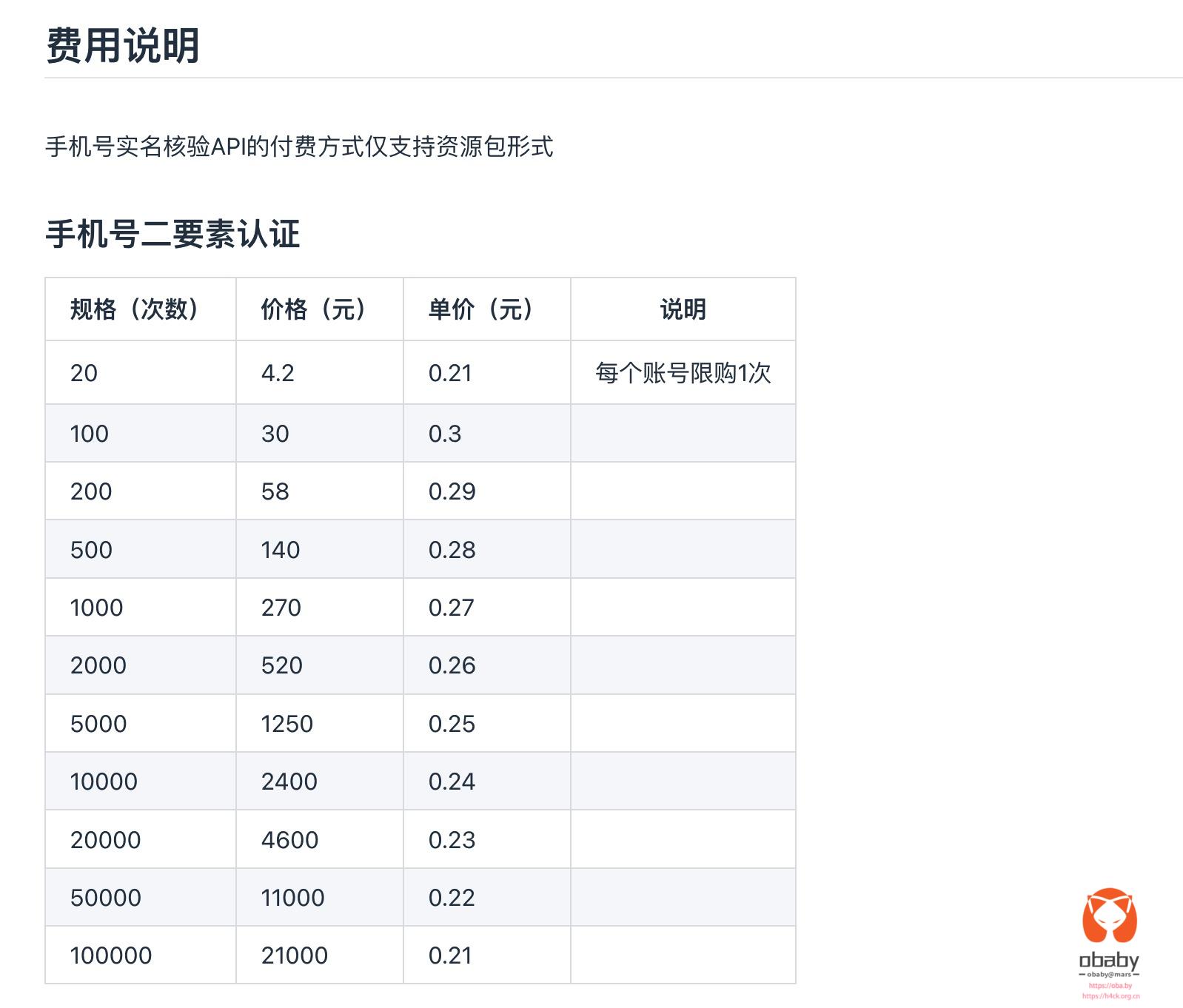Select the 2400 price cell
This screenshot has height=1008, width=1183.
click(x=289, y=782)
